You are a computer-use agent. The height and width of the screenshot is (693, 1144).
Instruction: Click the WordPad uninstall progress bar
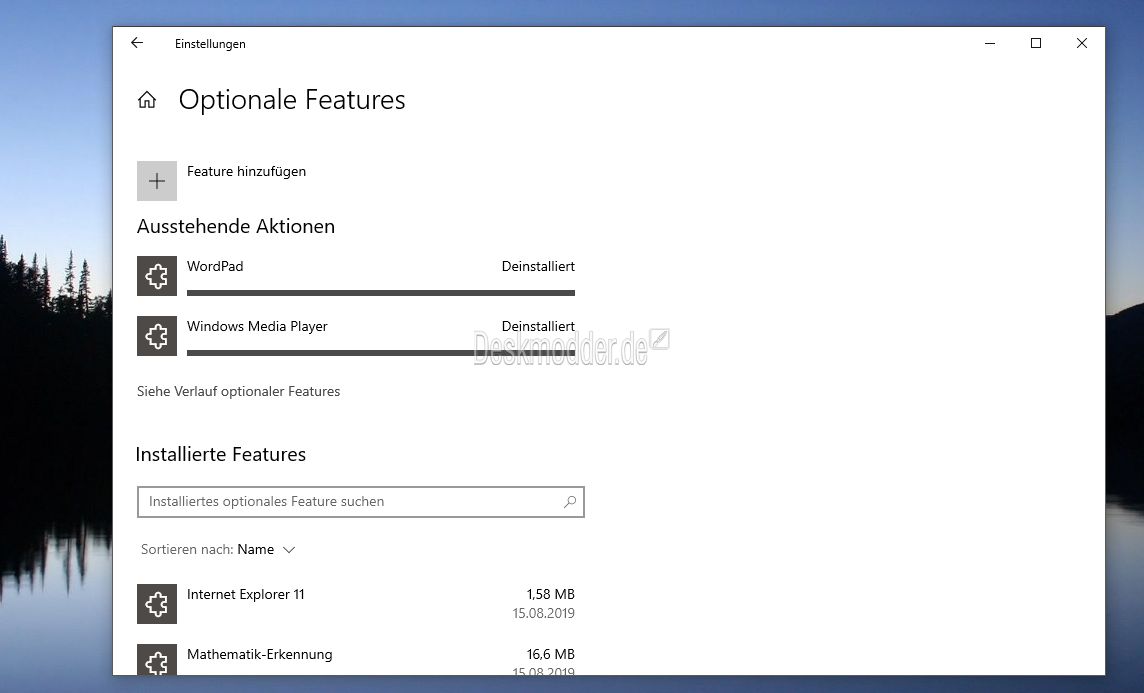tap(381, 293)
